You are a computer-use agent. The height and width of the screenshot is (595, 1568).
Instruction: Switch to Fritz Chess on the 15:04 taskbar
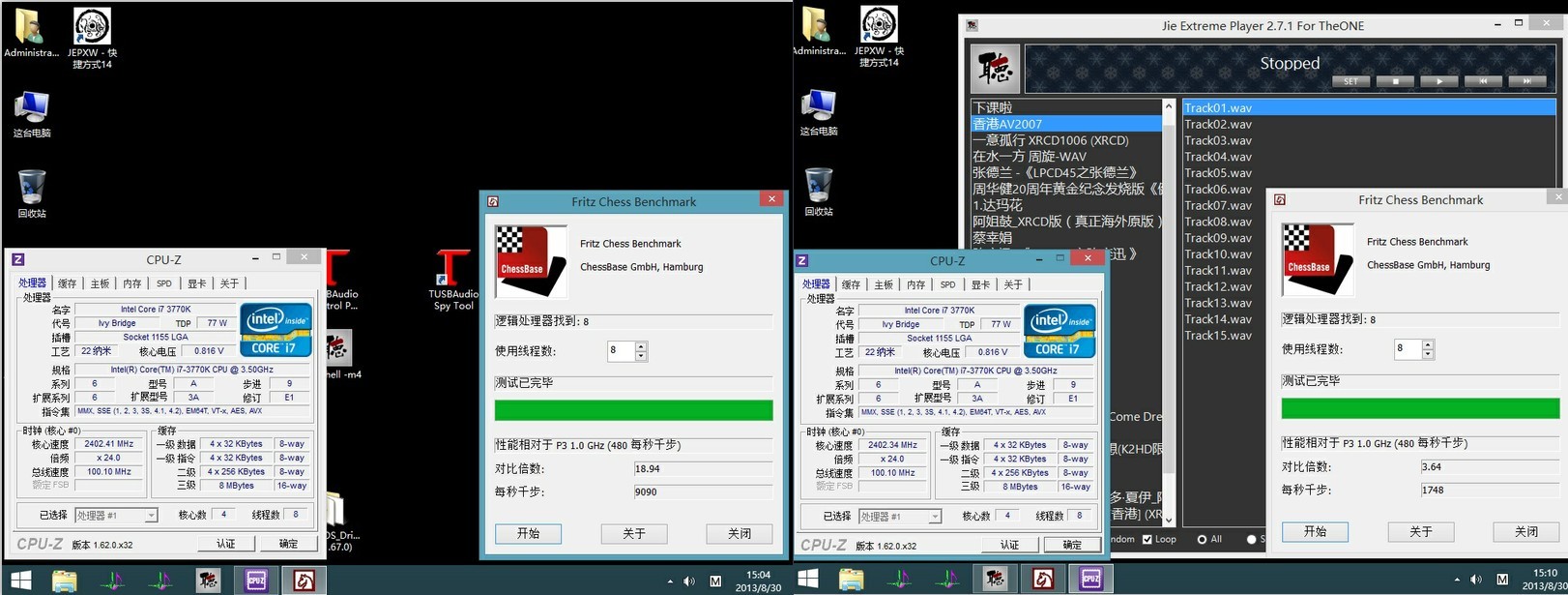tap(304, 580)
